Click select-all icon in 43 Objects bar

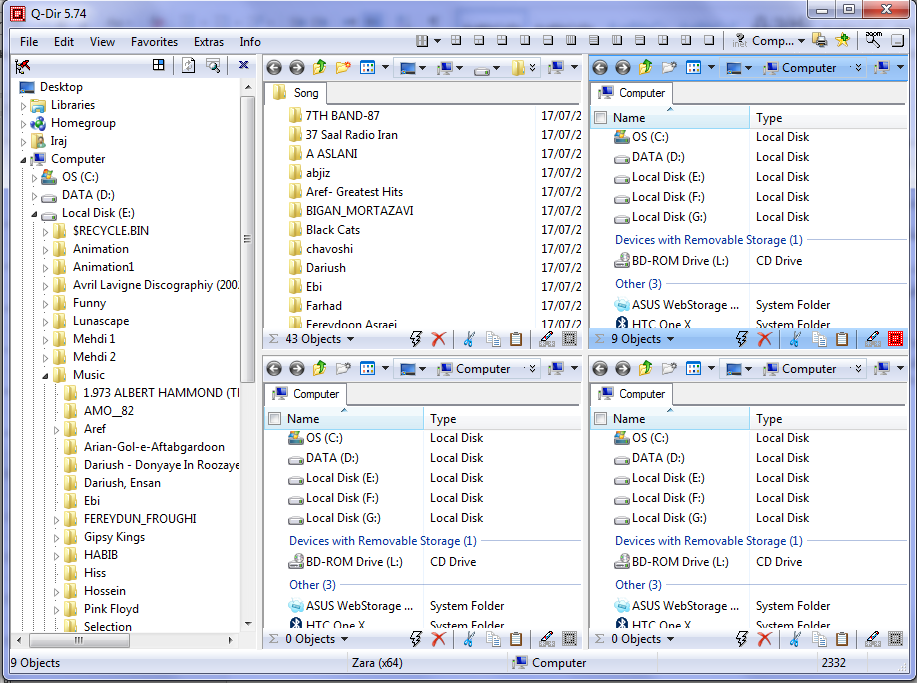coord(569,339)
